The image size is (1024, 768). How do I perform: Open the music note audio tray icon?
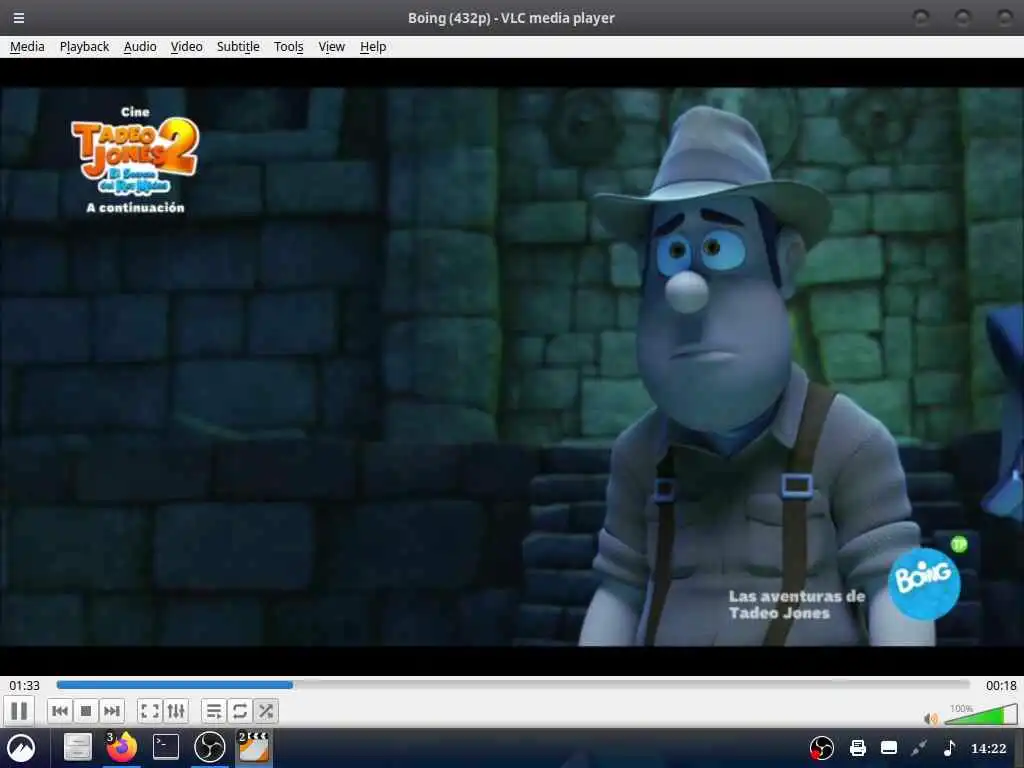click(950, 748)
